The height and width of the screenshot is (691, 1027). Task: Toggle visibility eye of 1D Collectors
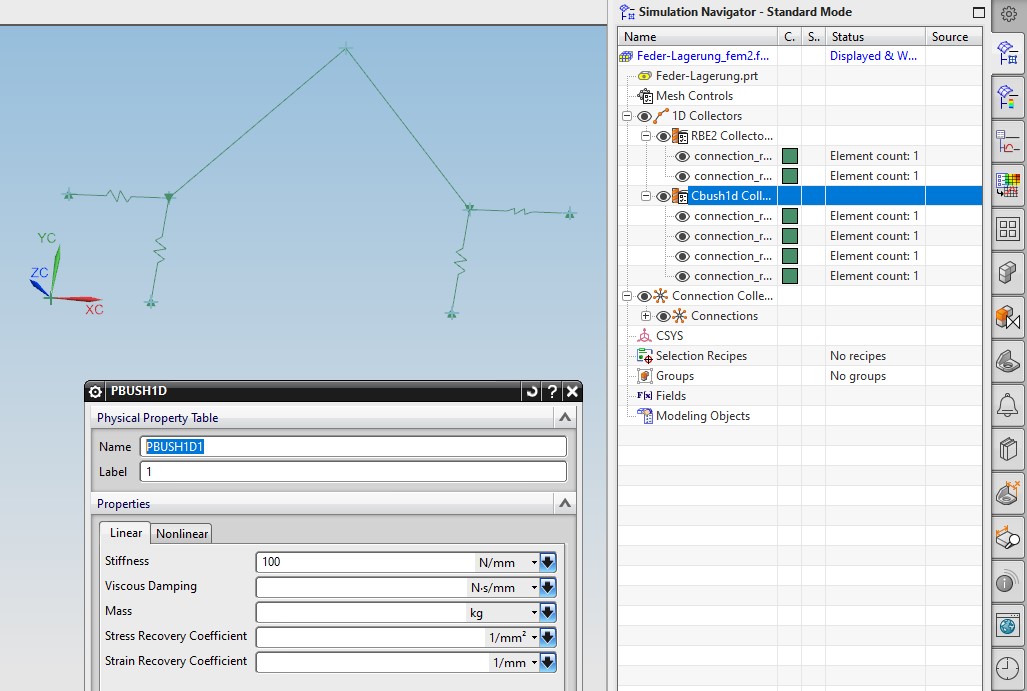[x=644, y=116]
